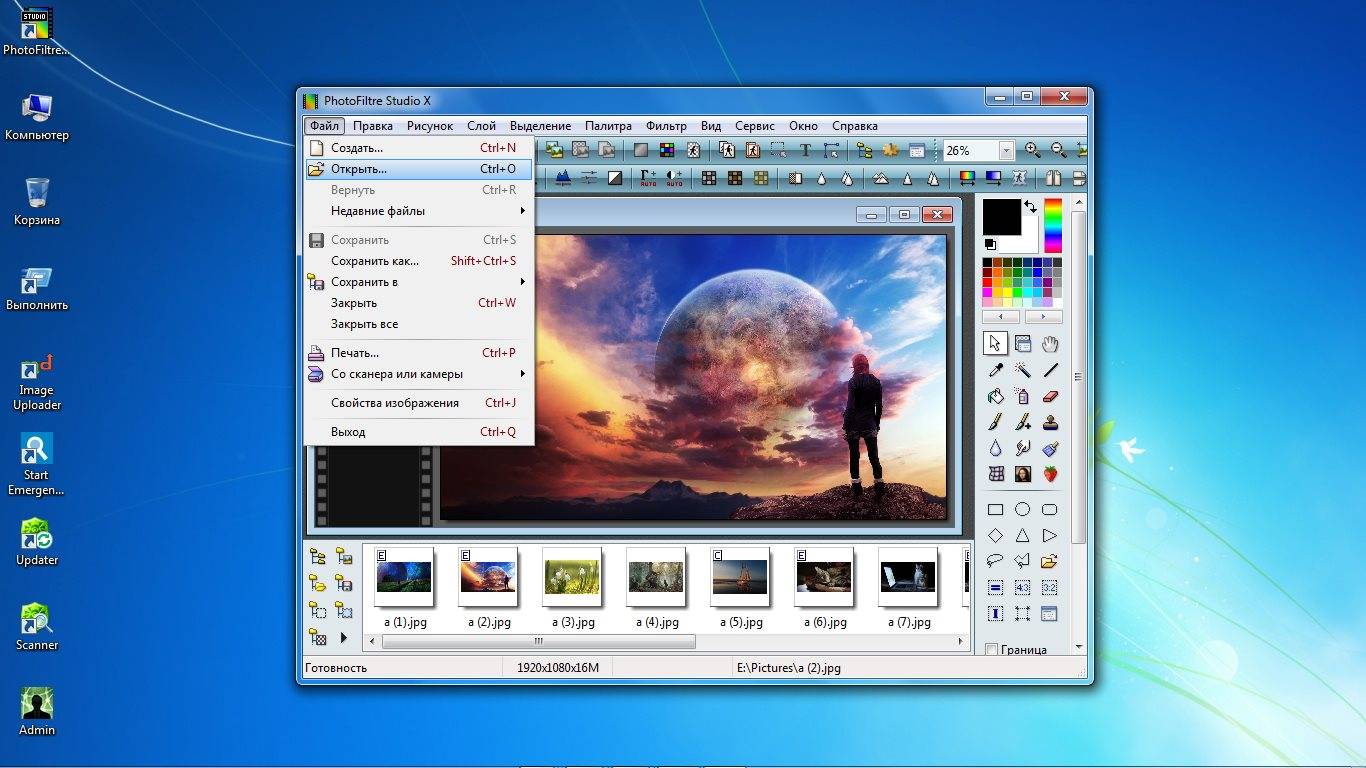Expand the Сохранить в submenu
Image resolution: width=1366 pixels, height=768 pixels.
point(418,282)
